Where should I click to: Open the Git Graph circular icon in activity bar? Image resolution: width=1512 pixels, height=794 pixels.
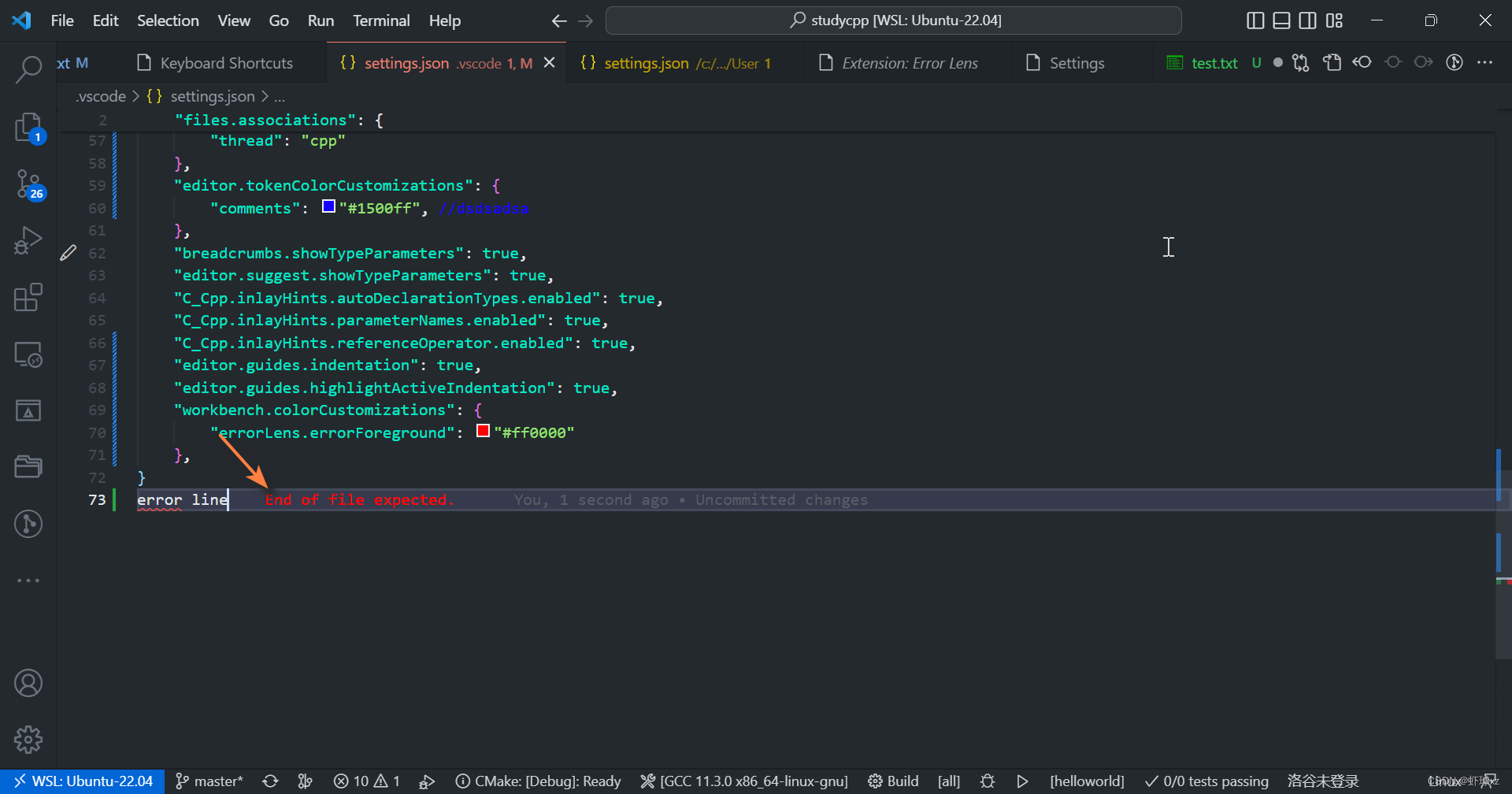click(28, 524)
